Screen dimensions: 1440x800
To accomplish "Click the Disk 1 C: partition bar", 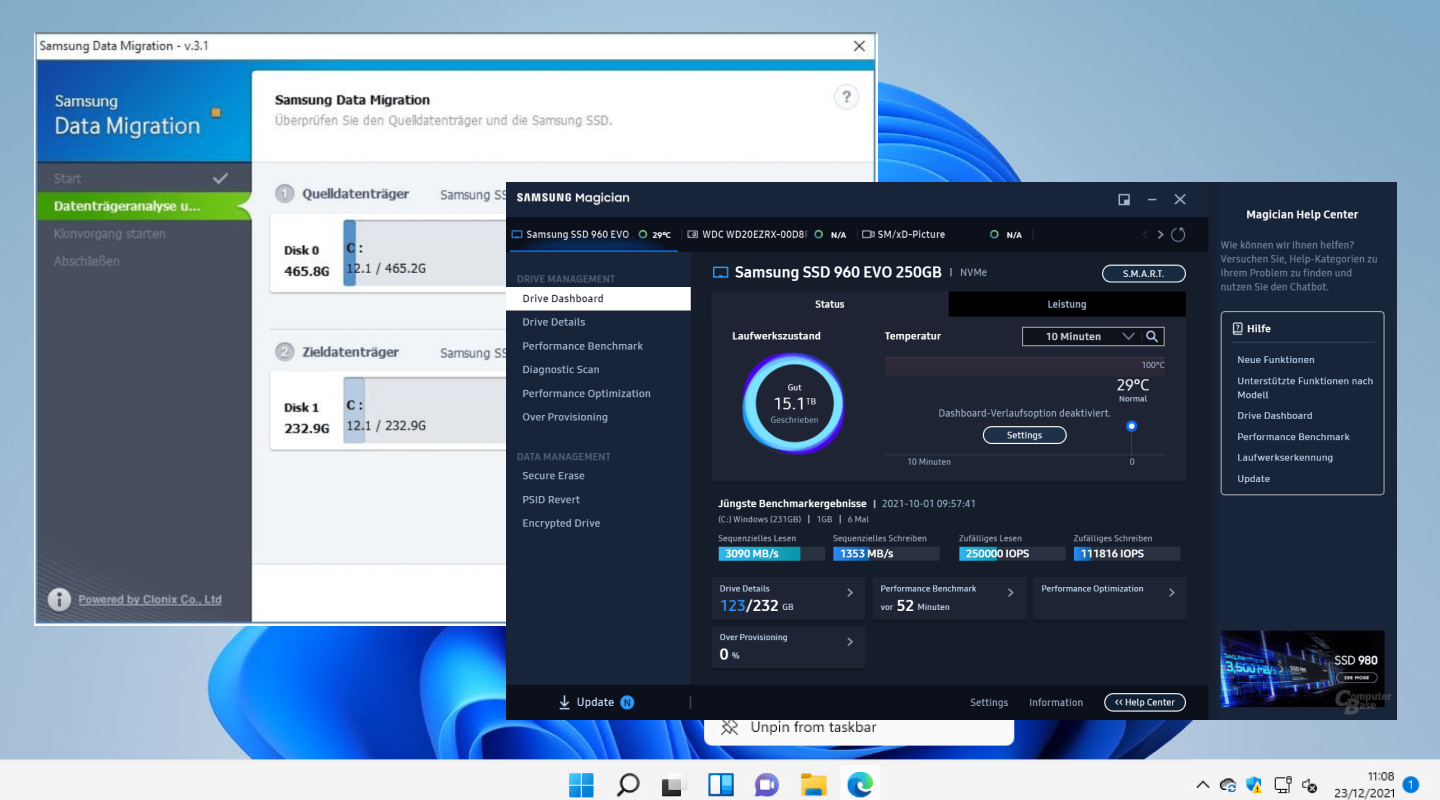I will [424, 411].
